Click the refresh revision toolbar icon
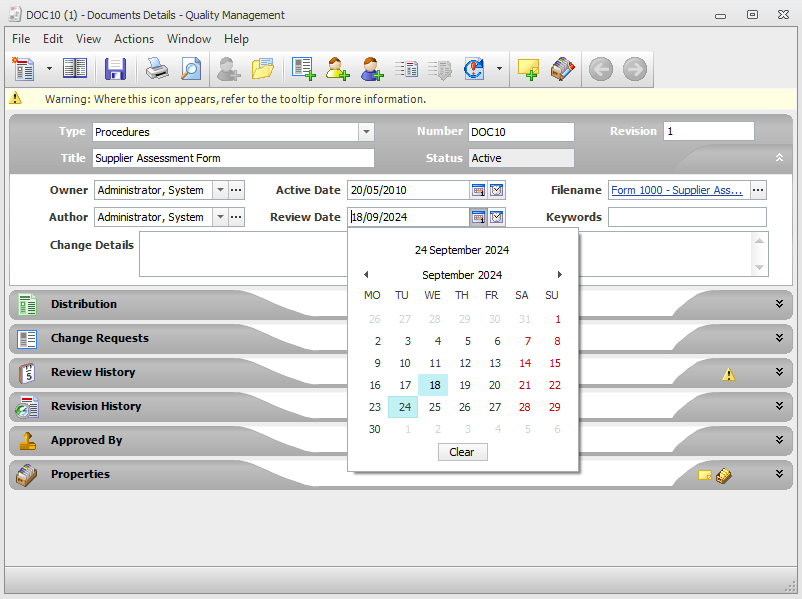Viewport: 802px width, 599px height. (472, 69)
